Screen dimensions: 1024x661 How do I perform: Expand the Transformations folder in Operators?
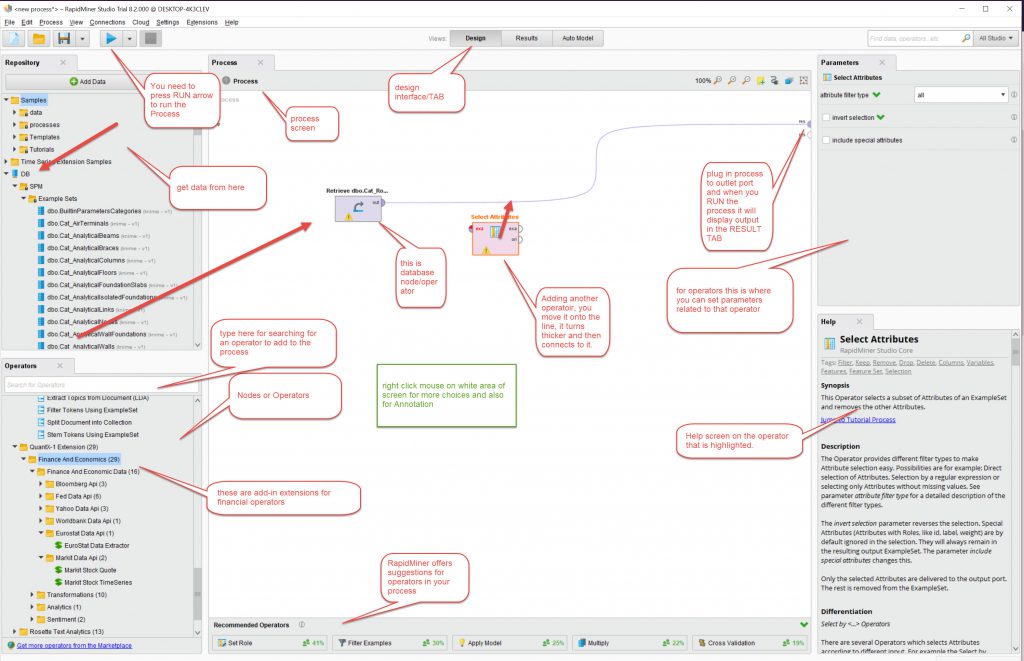pyautogui.click(x=34, y=594)
